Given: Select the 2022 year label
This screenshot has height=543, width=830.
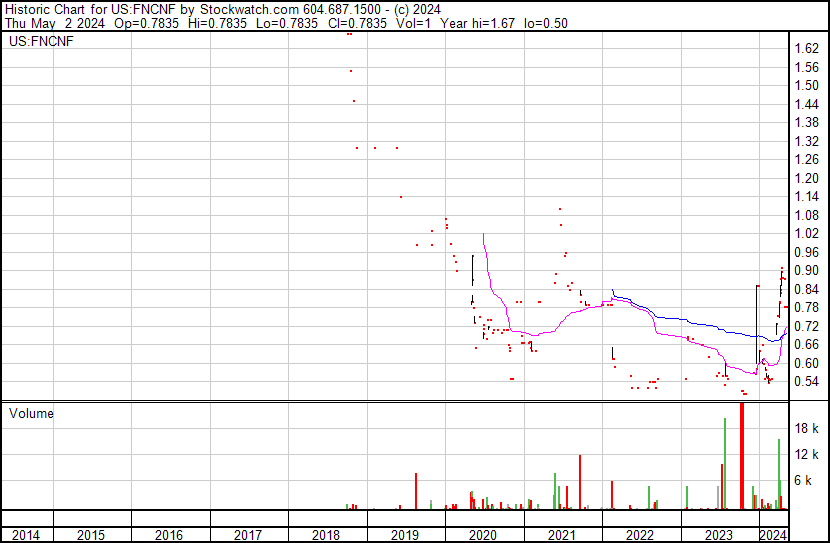Looking at the screenshot, I should [x=640, y=535].
